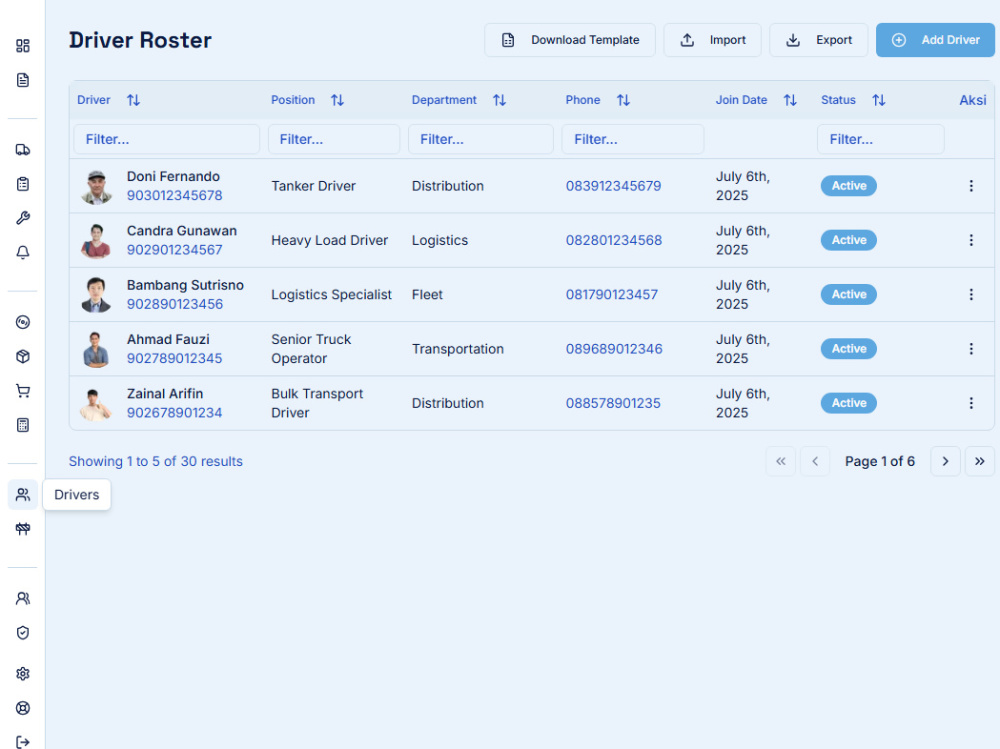This screenshot has width=1000, height=749.
Task: Click phone number 081790123457
Action: click(x=612, y=294)
